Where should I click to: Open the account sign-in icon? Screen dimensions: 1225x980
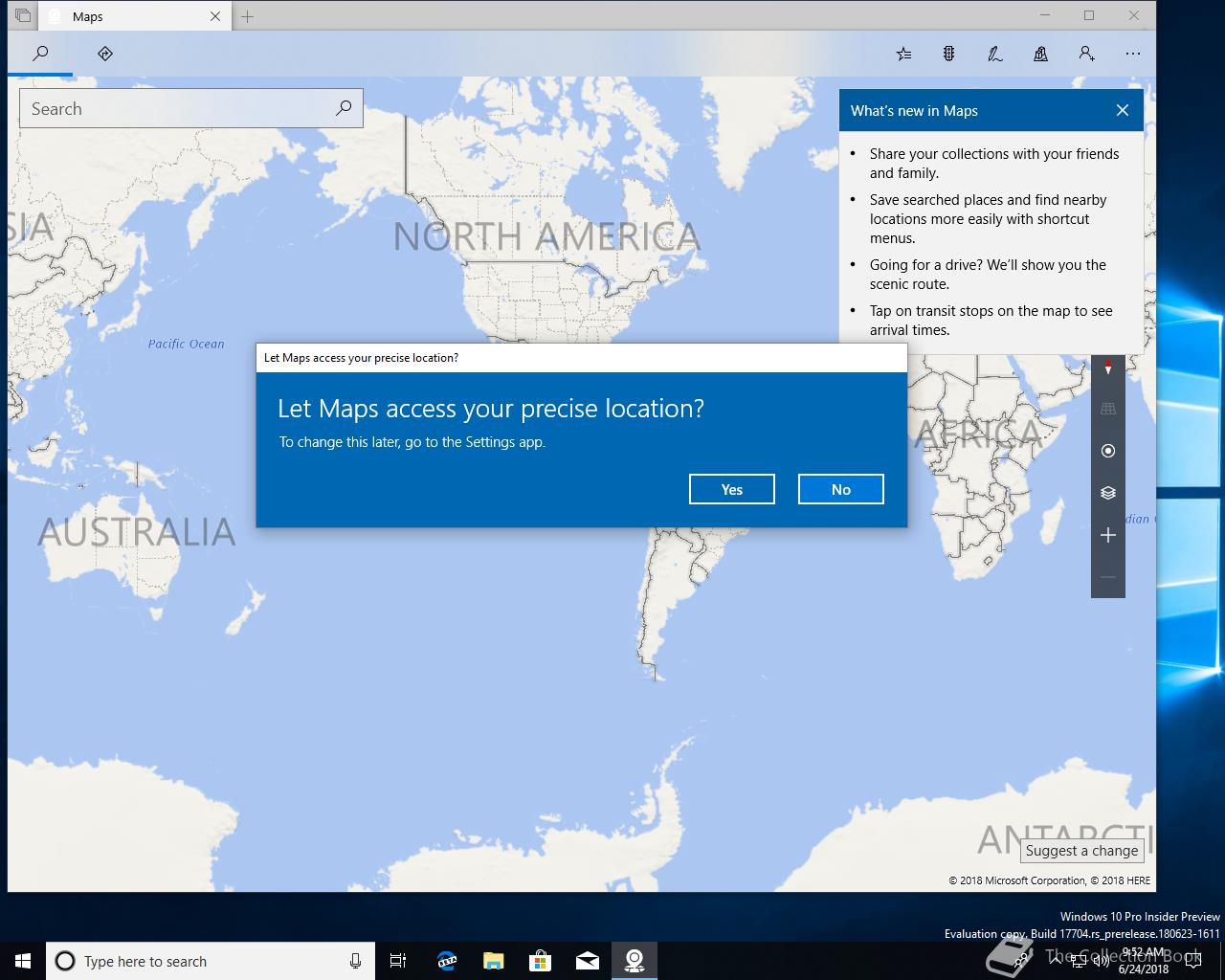[x=1086, y=54]
